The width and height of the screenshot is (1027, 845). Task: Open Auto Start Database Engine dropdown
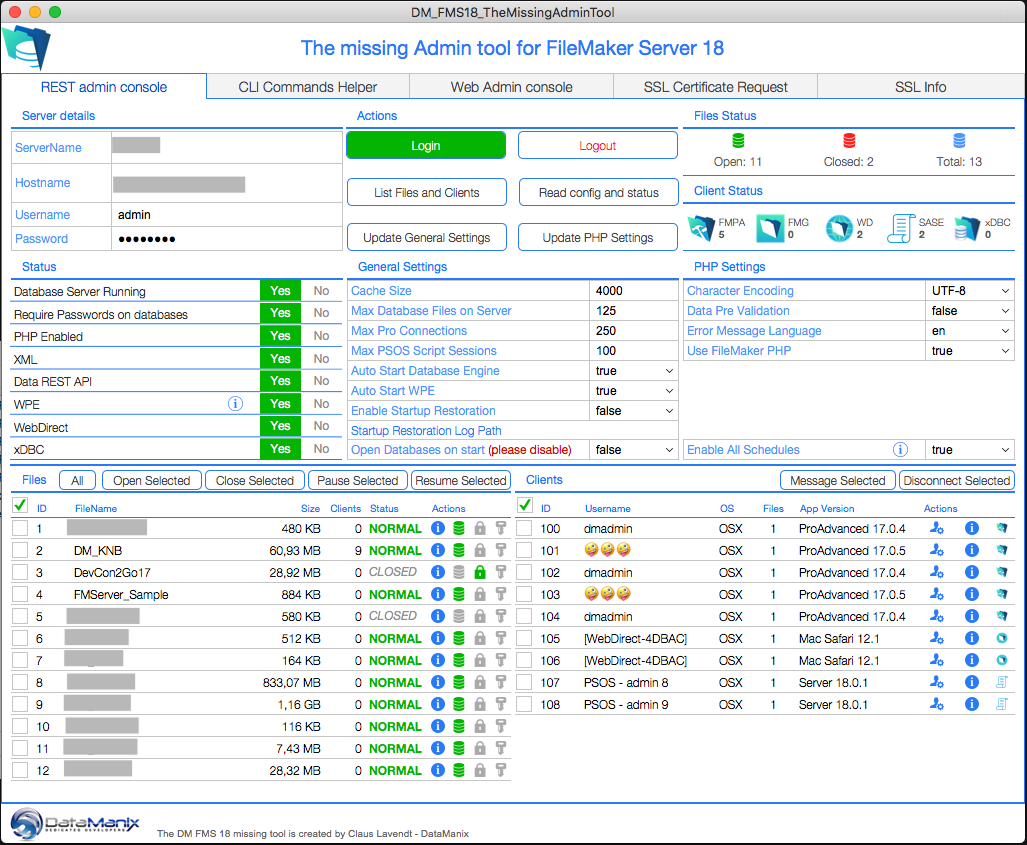coord(633,371)
